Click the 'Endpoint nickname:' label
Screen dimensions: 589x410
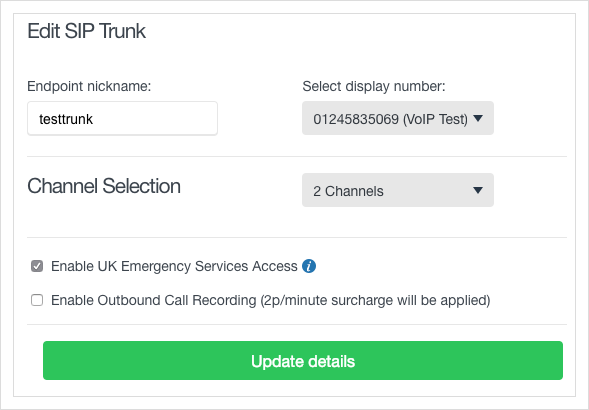tap(89, 86)
